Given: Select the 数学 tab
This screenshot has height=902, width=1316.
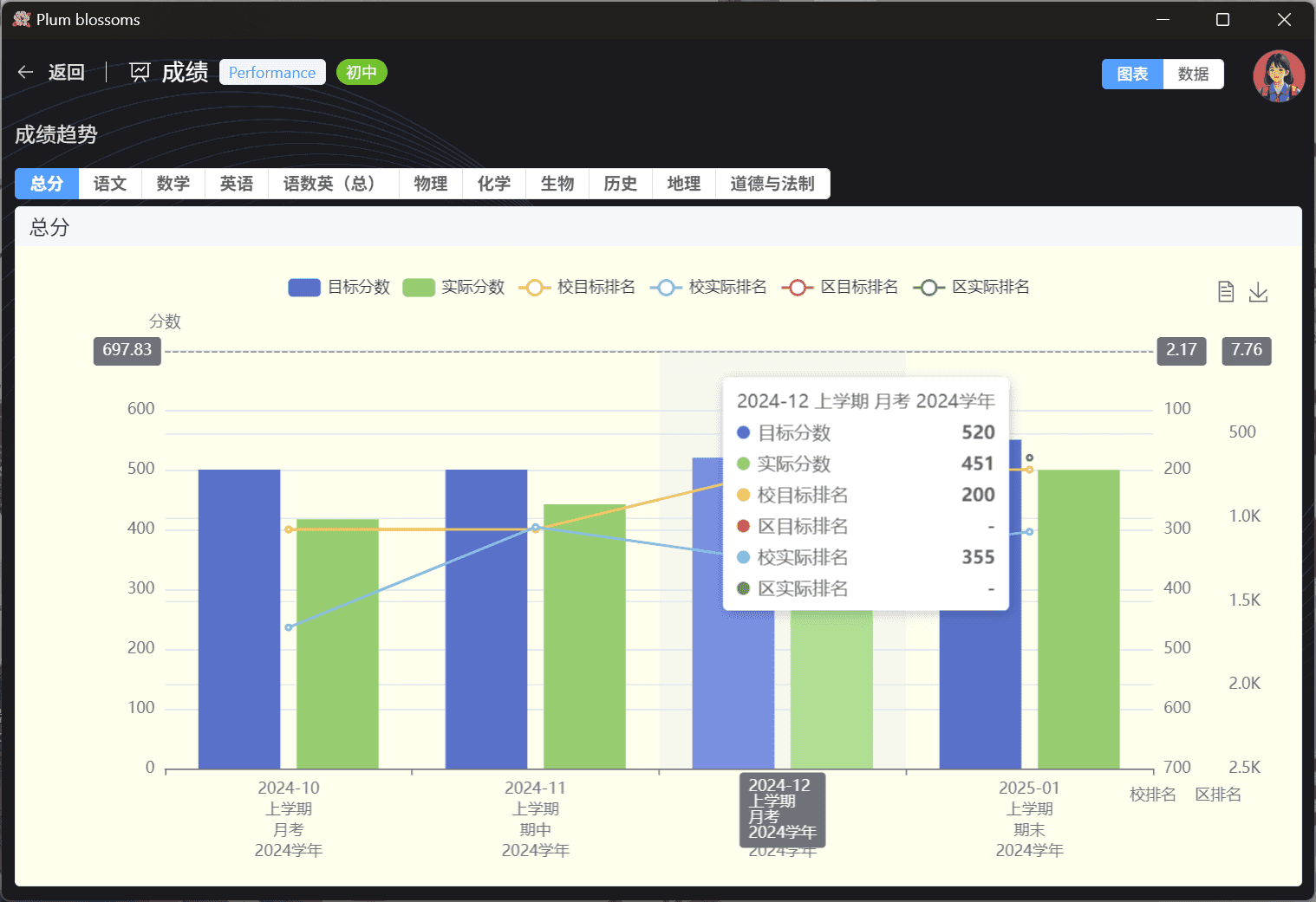Looking at the screenshot, I should click(x=173, y=184).
